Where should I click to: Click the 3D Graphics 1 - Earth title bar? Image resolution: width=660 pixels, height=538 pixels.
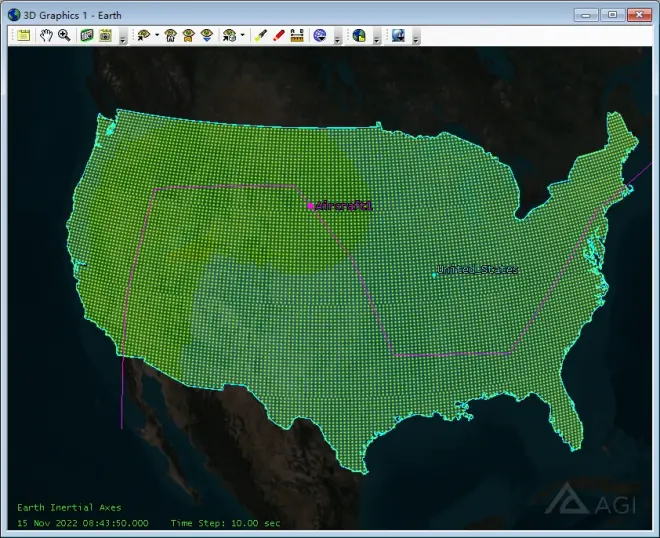250,14
